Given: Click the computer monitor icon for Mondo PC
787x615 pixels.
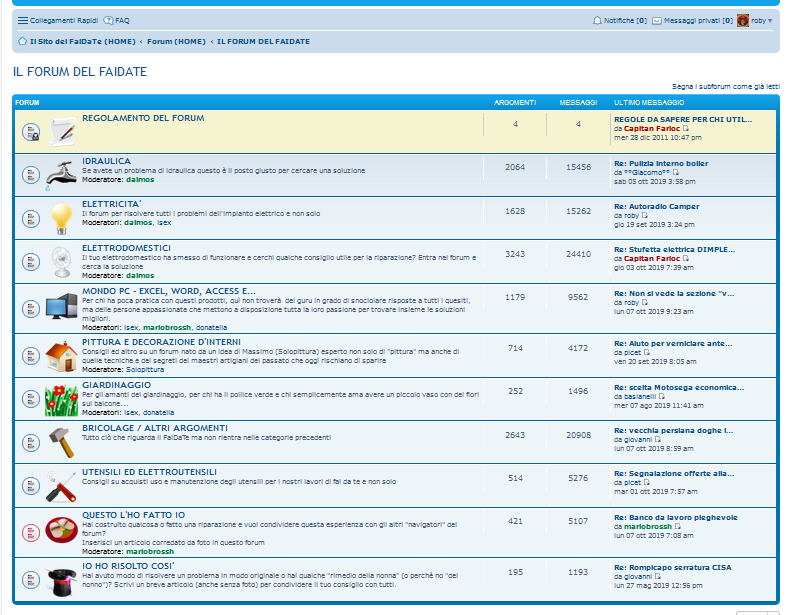Looking at the screenshot, I should [x=62, y=307].
